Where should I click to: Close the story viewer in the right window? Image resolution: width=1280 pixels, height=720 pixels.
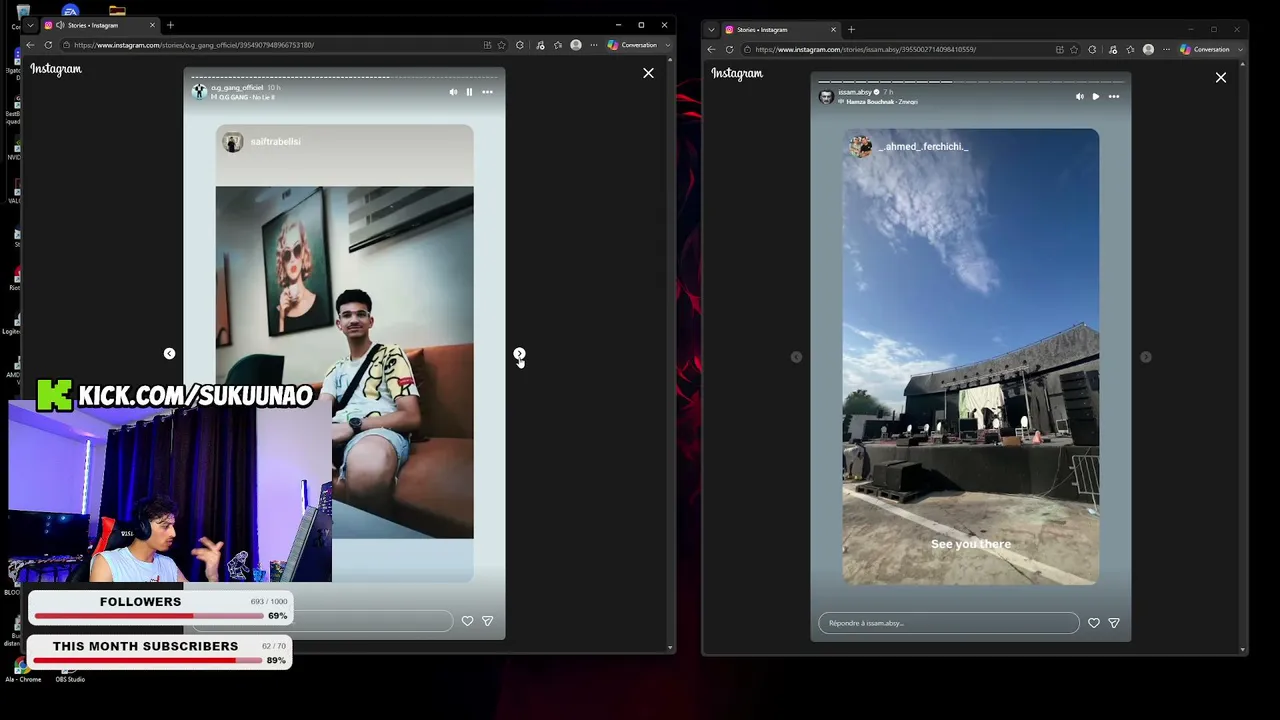1221,77
